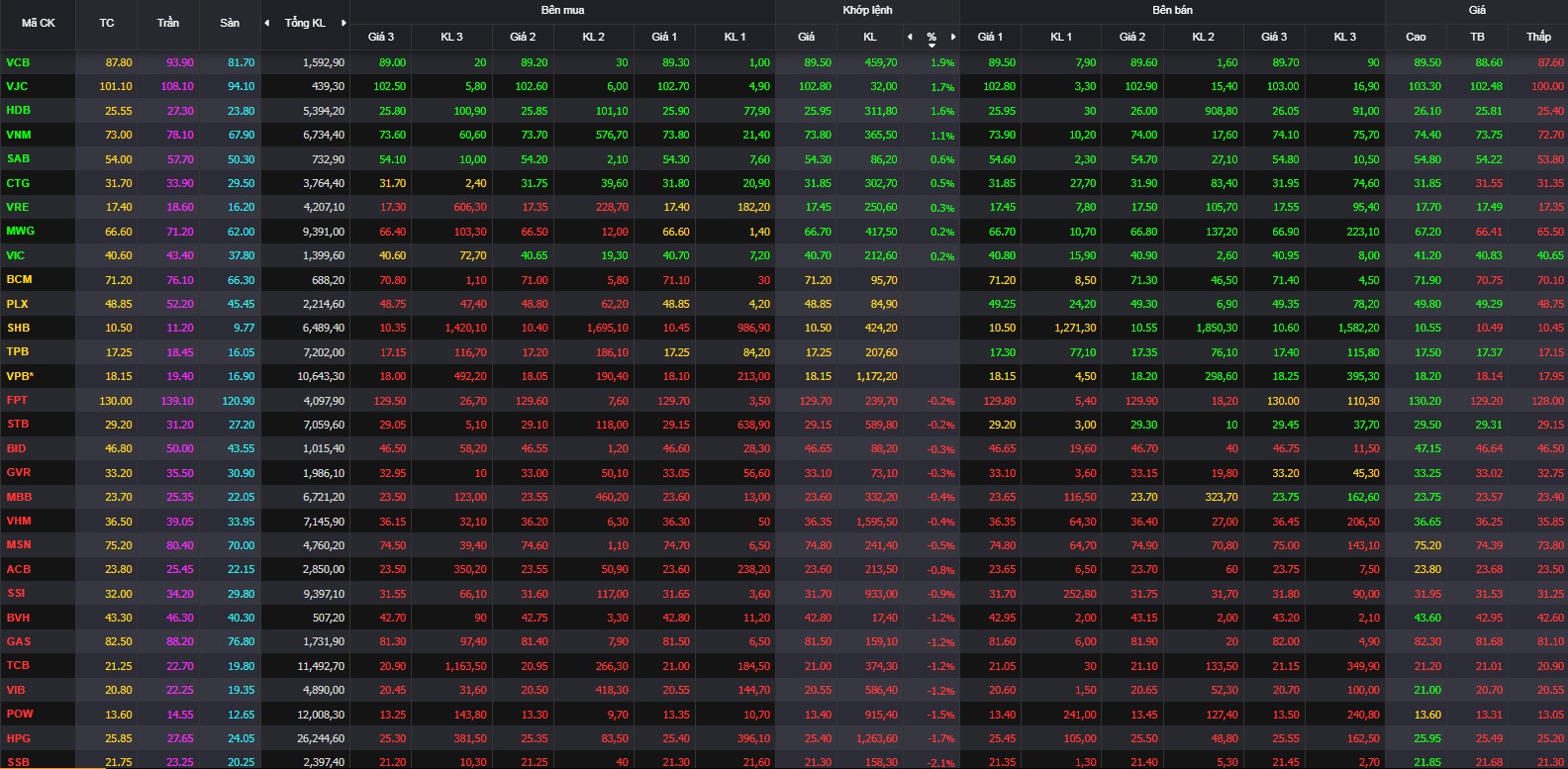
Task: Click KL 3 header under Bên mua
Action: 451,37
